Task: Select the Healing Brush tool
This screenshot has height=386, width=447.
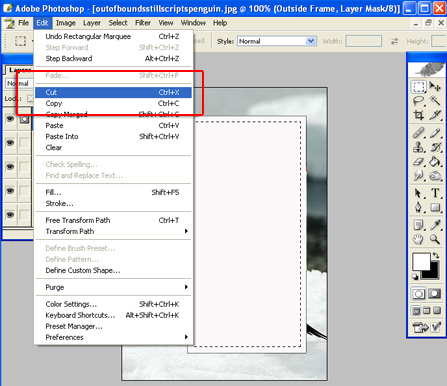Action: 419,133
